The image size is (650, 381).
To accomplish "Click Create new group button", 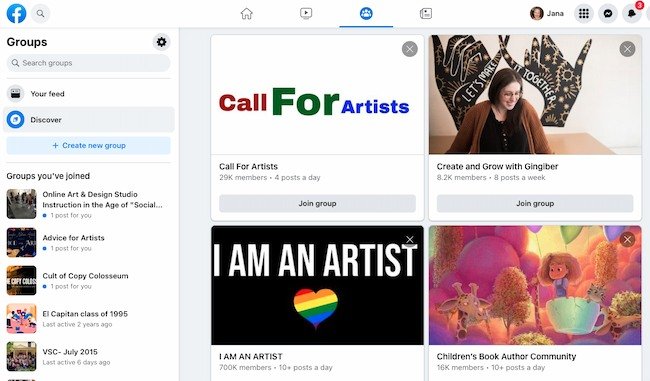I will (89, 146).
